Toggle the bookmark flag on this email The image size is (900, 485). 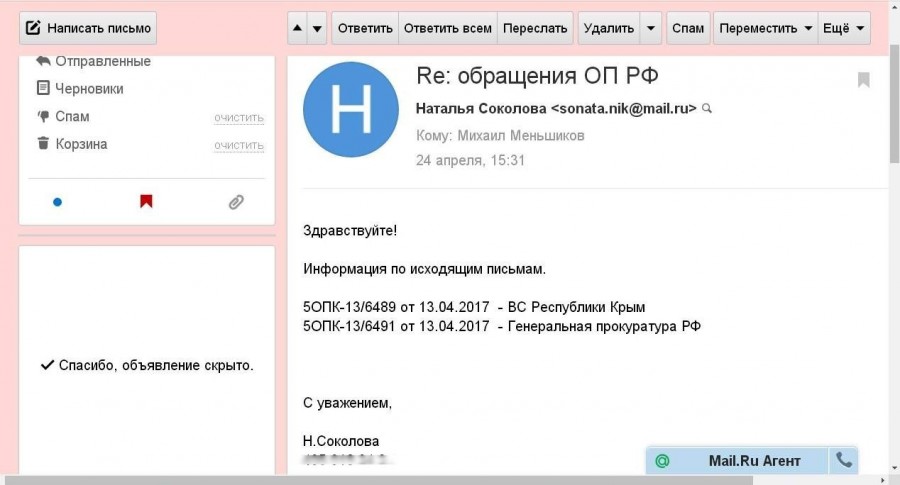pos(864,80)
